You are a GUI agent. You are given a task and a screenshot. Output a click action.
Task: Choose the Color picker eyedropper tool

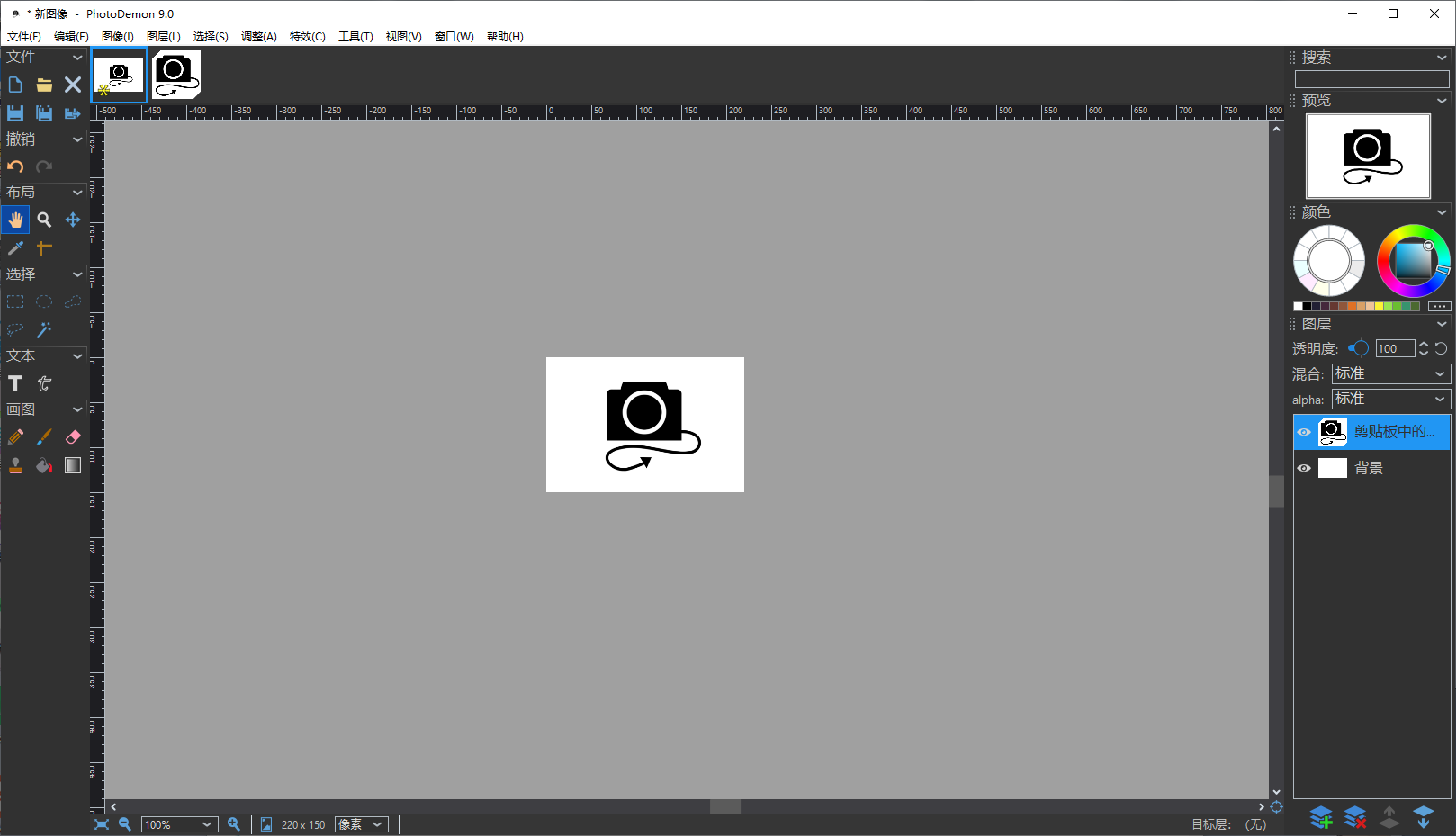pyautogui.click(x=15, y=248)
